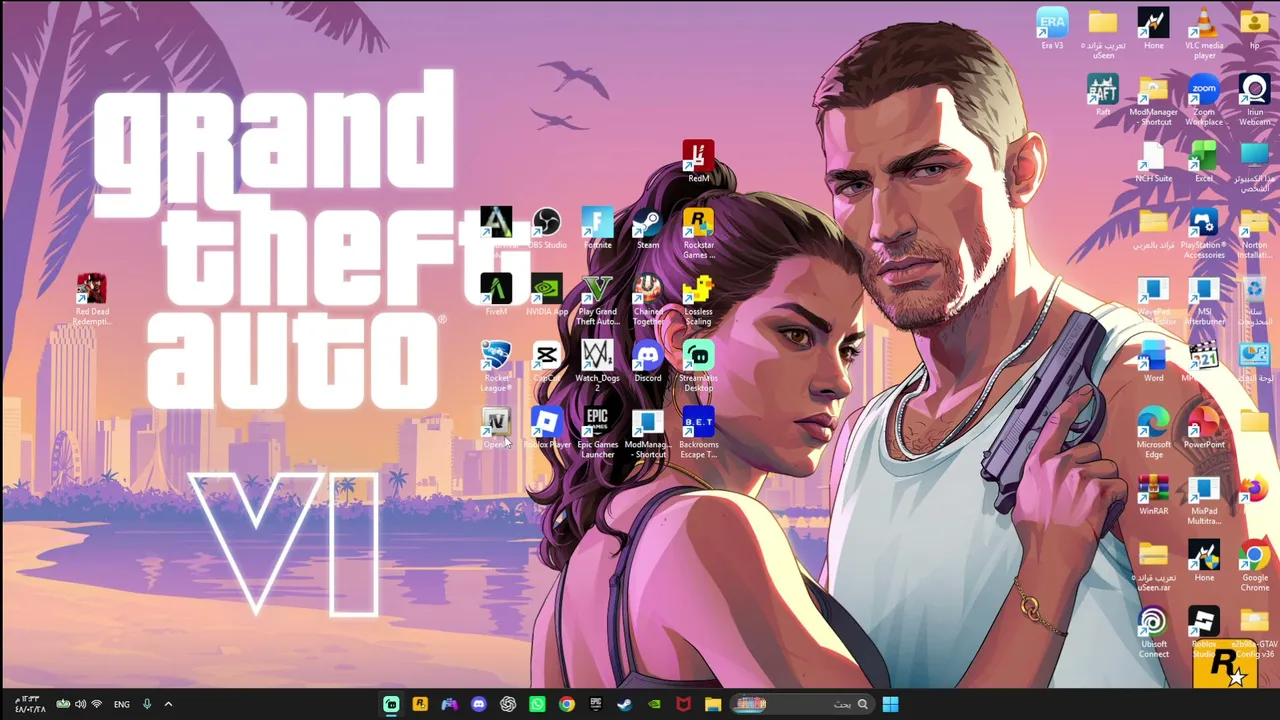Open the NCH Suite desktop shortcut
This screenshot has width=1280, height=720.
click(1153, 162)
